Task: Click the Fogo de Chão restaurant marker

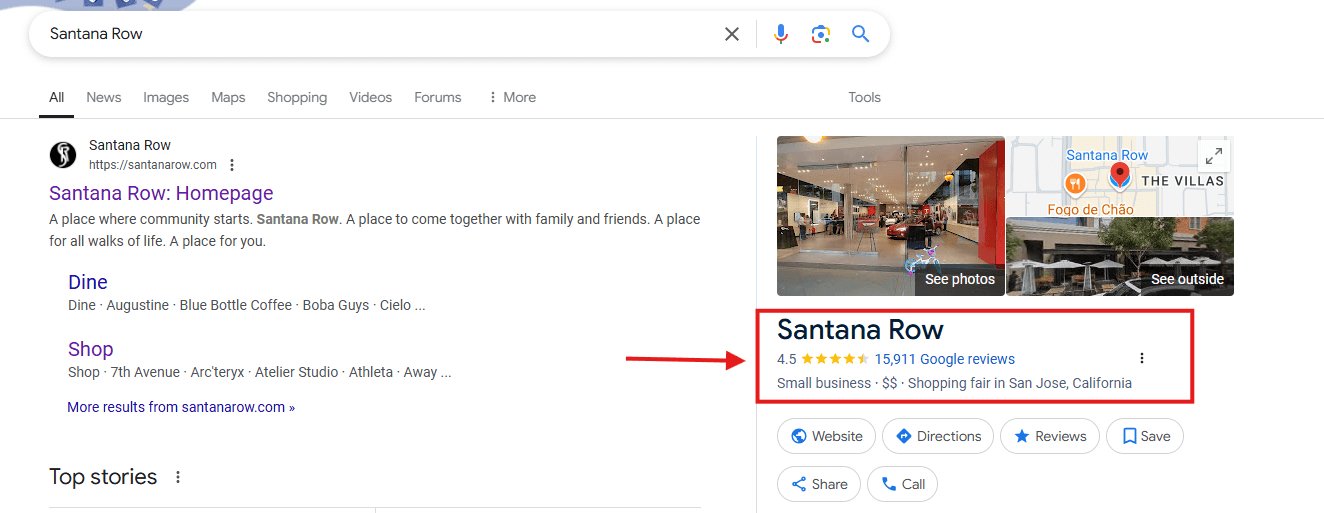Action: pyautogui.click(x=1075, y=183)
